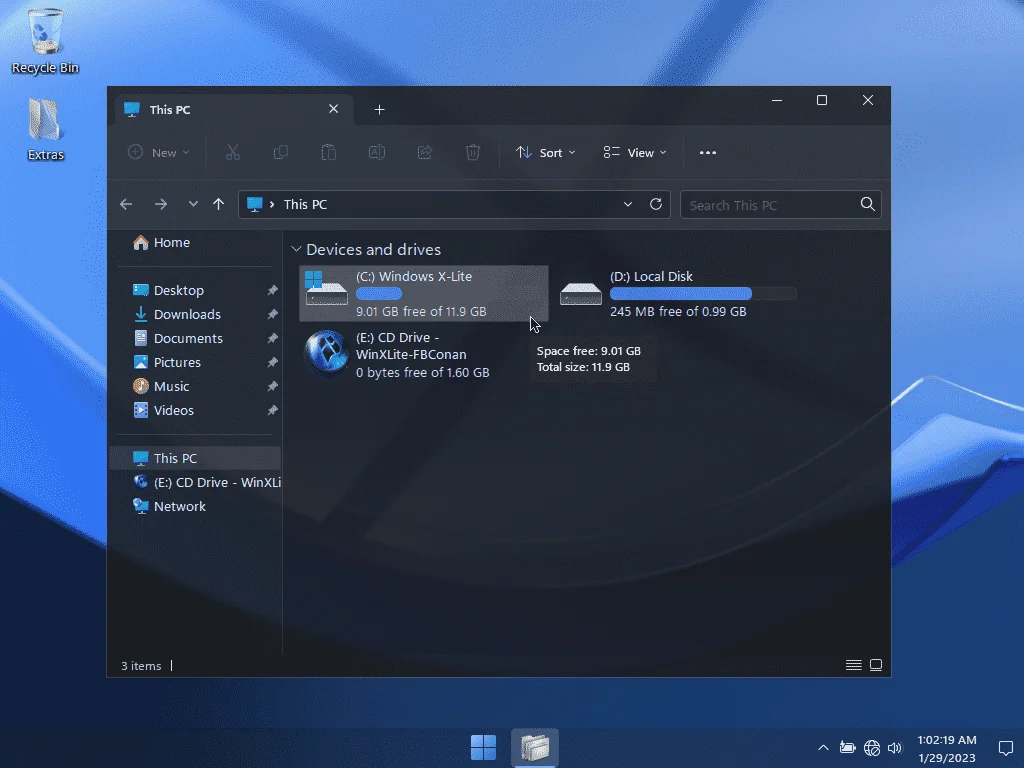
Task: Click the D: Local Disk usage bar
Action: tap(703, 294)
